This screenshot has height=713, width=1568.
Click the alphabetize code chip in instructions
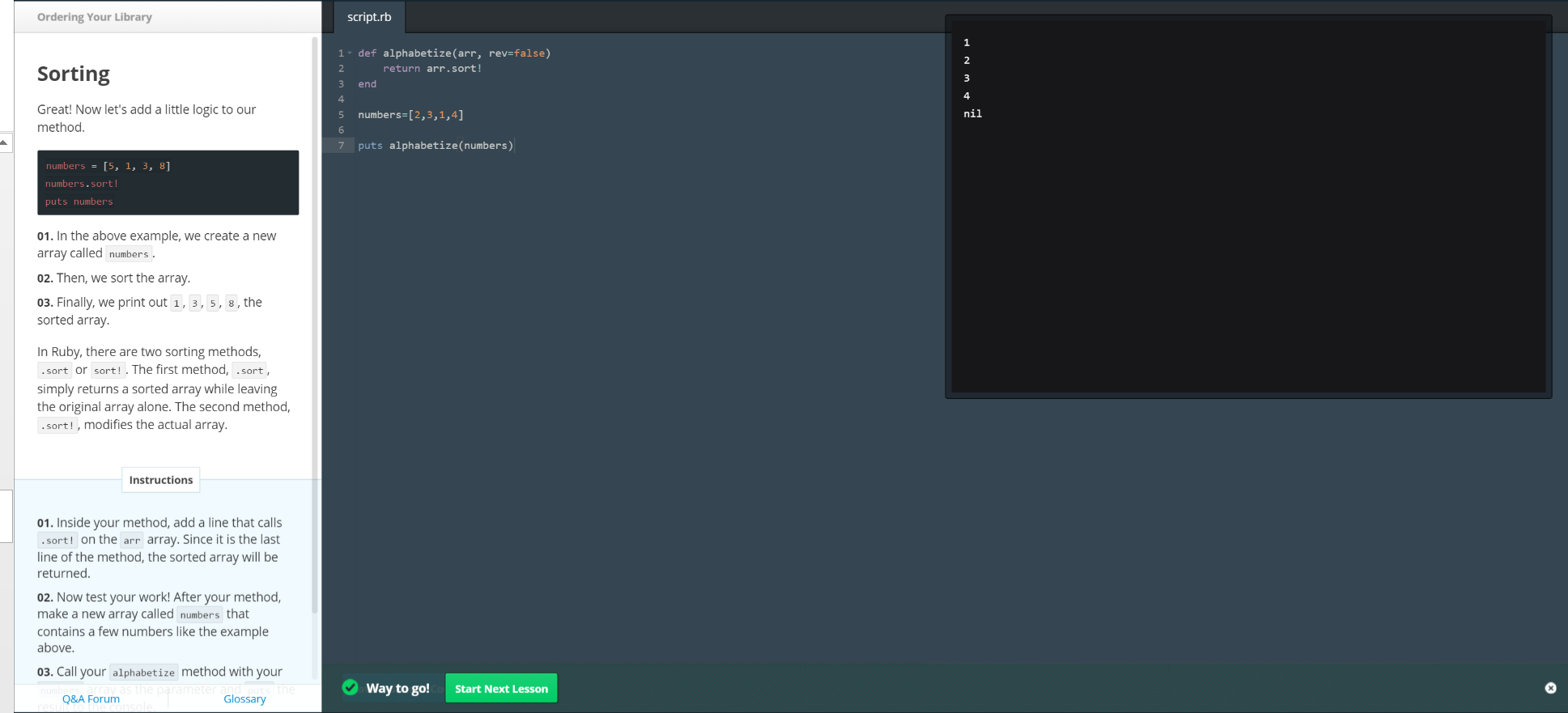point(143,673)
